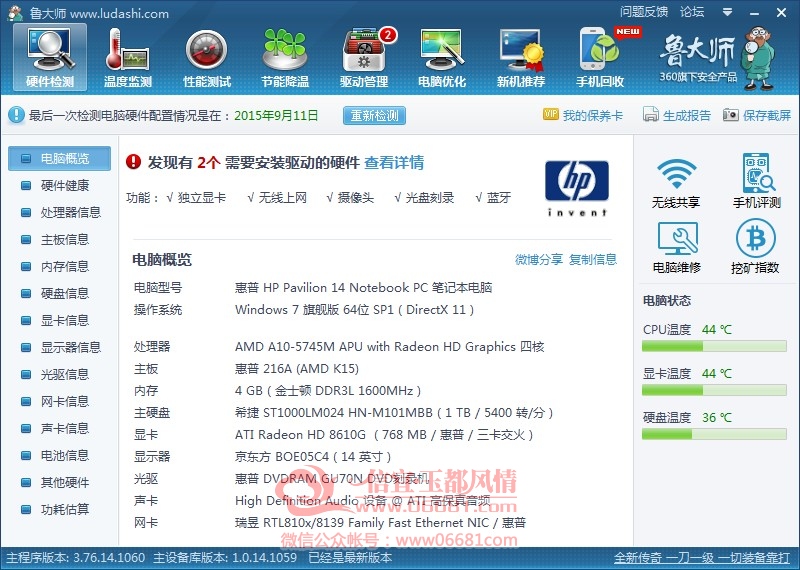Open the 电脑维修 computer repair tool

point(677,247)
